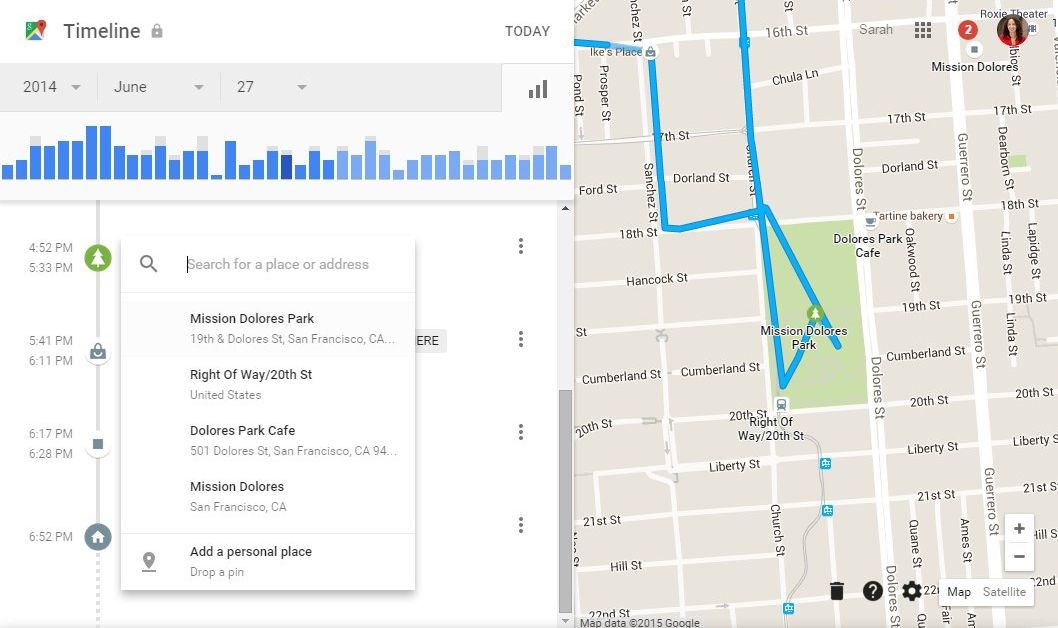This screenshot has width=1058, height=628.
Task: Open the settings gear on map
Action: click(x=912, y=591)
